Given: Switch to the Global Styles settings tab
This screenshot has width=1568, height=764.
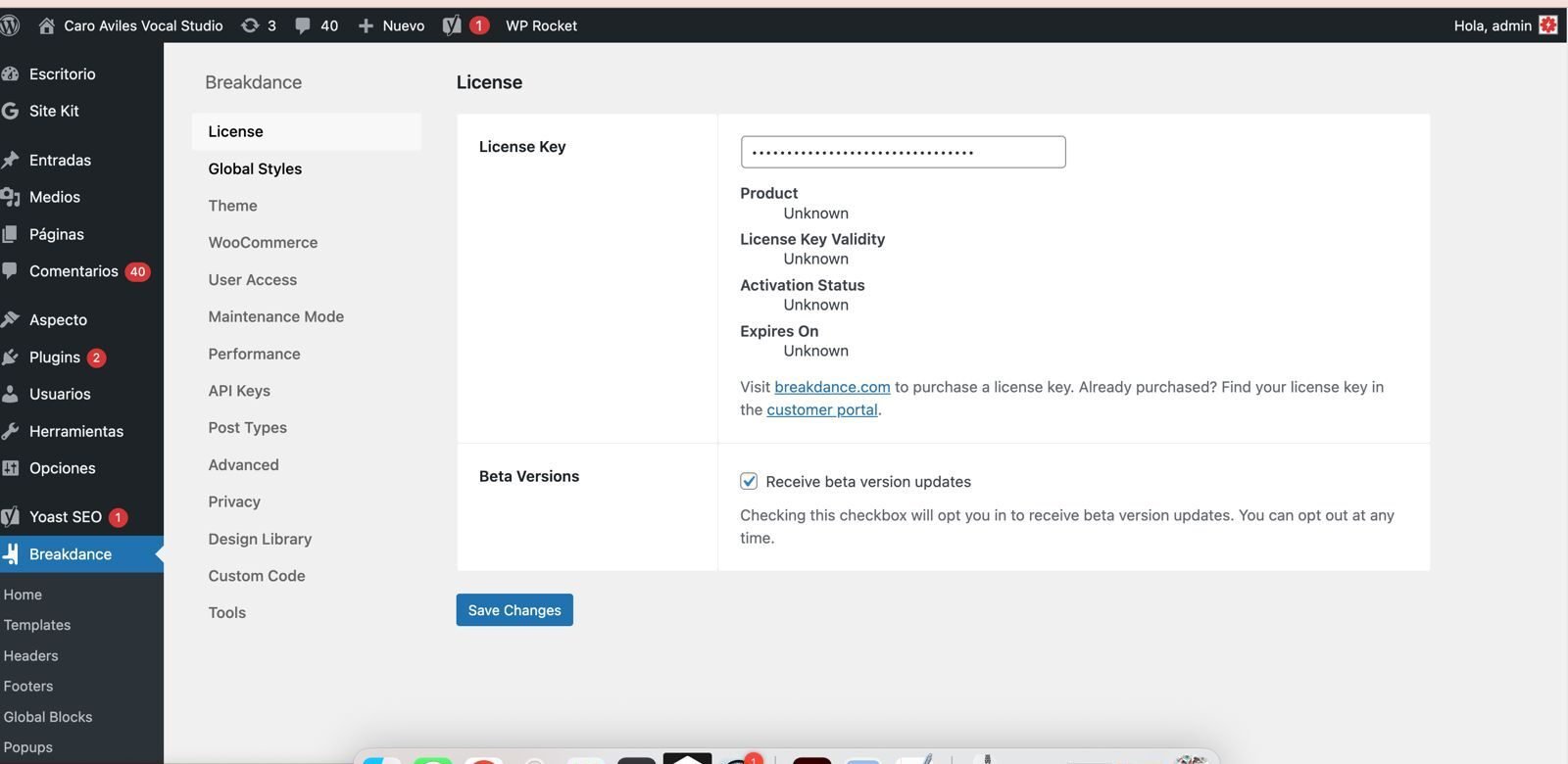Looking at the screenshot, I should click(x=255, y=168).
